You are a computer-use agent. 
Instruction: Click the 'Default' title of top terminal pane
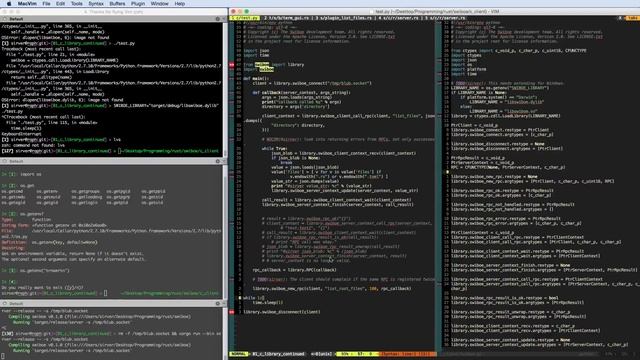pos(16,19)
